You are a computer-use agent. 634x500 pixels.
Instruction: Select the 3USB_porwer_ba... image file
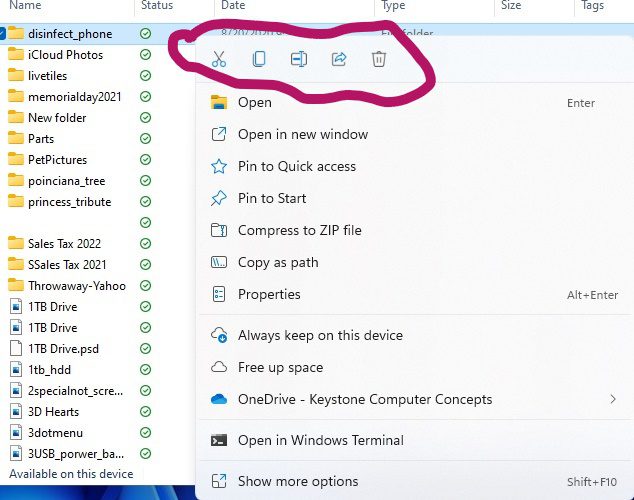pyautogui.click(x=76, y=454)
